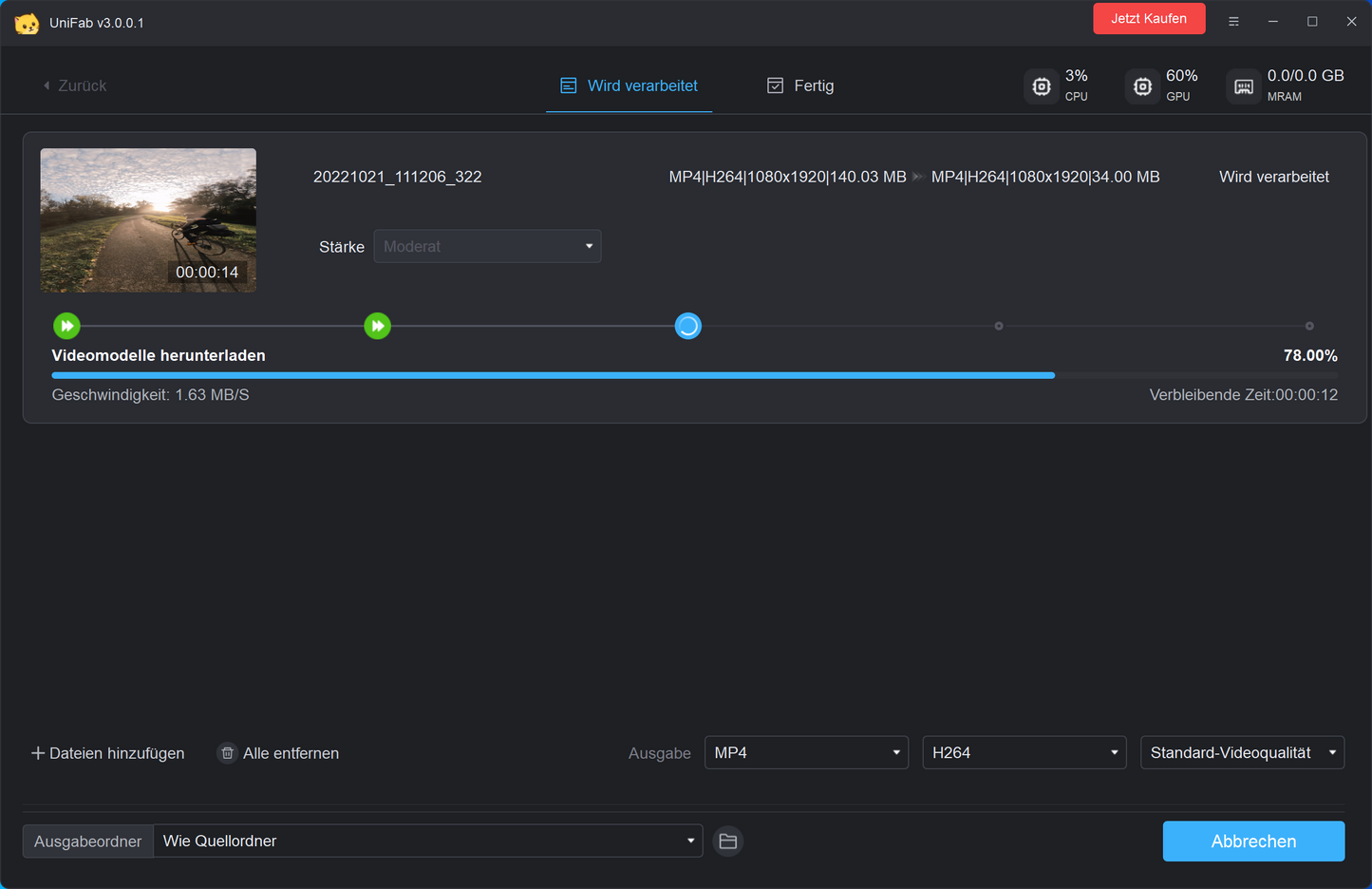The image size is (1372, 889).
Task: Click the video thumbnail showing 00:00:14
Action: coord(148,219)
